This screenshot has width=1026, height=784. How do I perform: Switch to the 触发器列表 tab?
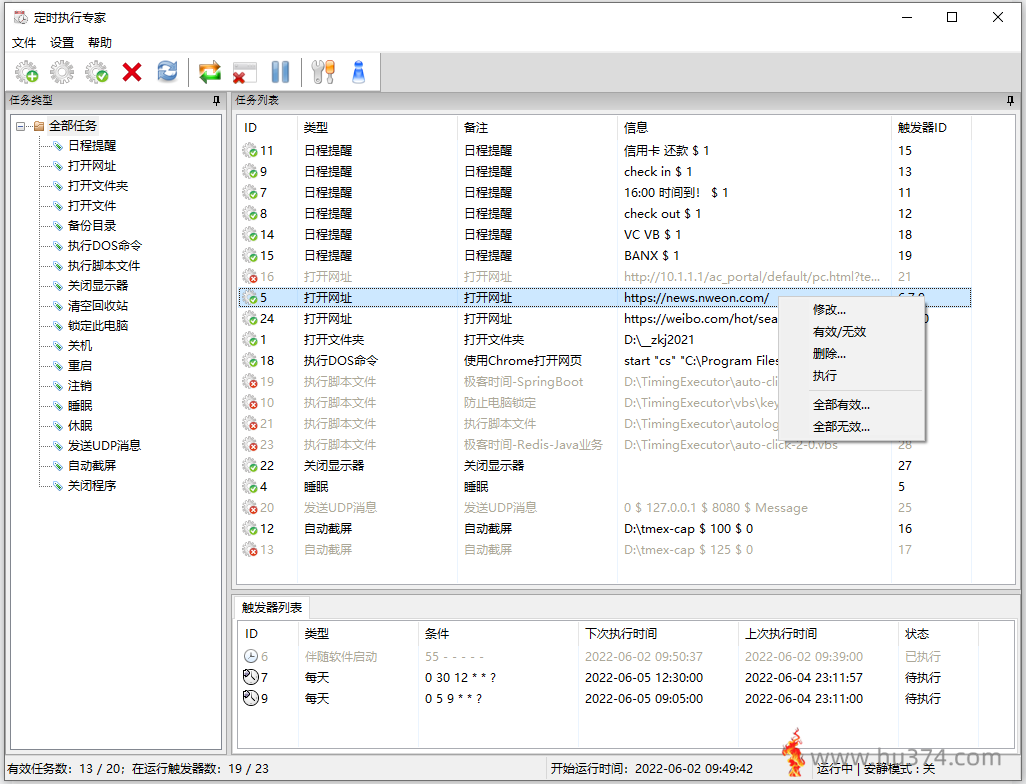[x=272, y=608]
